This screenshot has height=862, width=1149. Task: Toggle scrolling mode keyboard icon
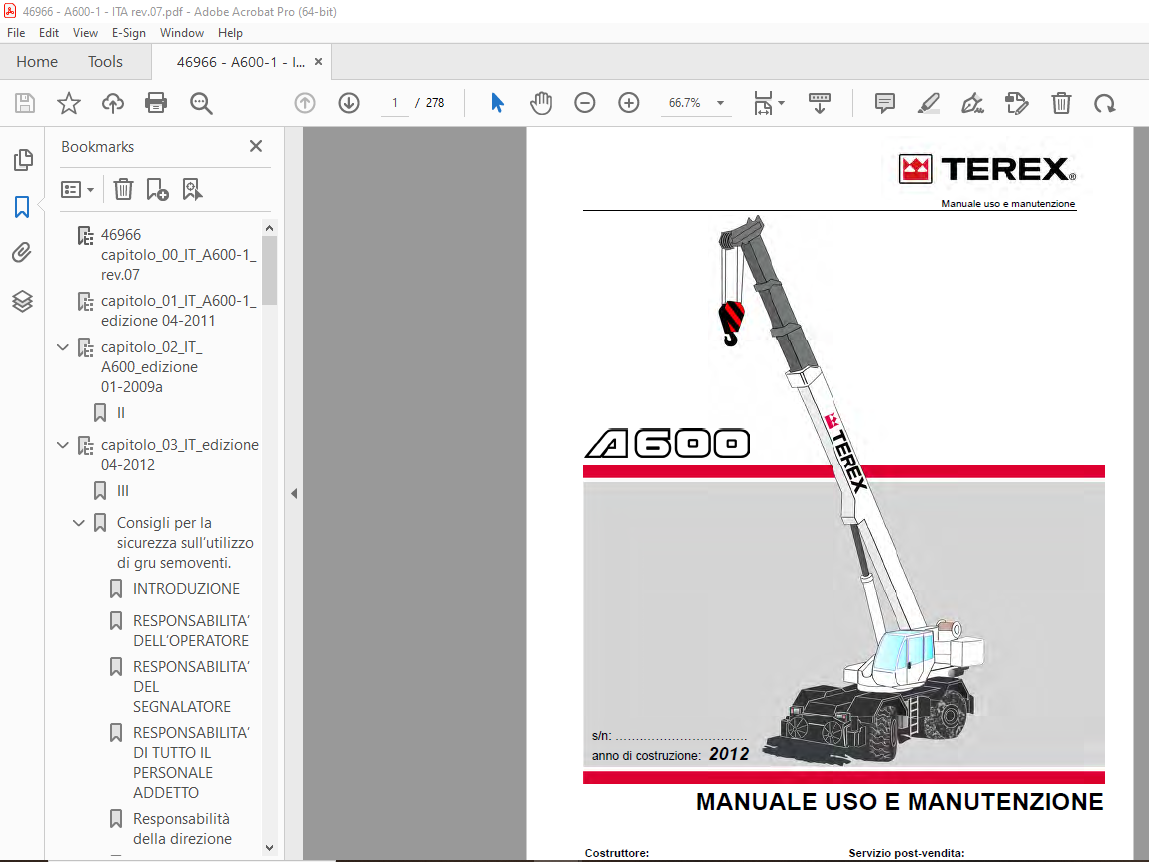click(x=819, y=103)
